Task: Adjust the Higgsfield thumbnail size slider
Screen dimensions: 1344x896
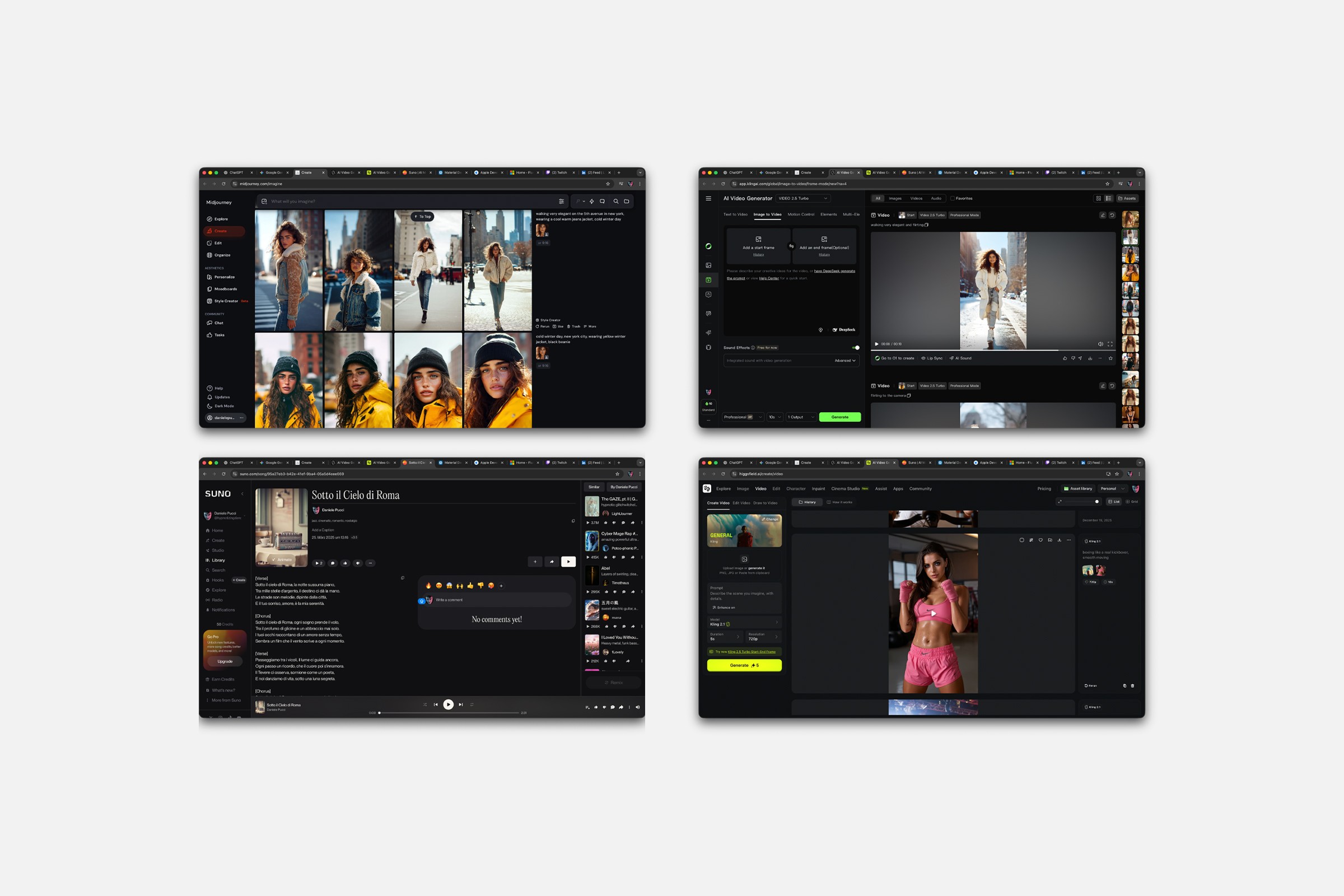Action: [x=1096, y=502]
